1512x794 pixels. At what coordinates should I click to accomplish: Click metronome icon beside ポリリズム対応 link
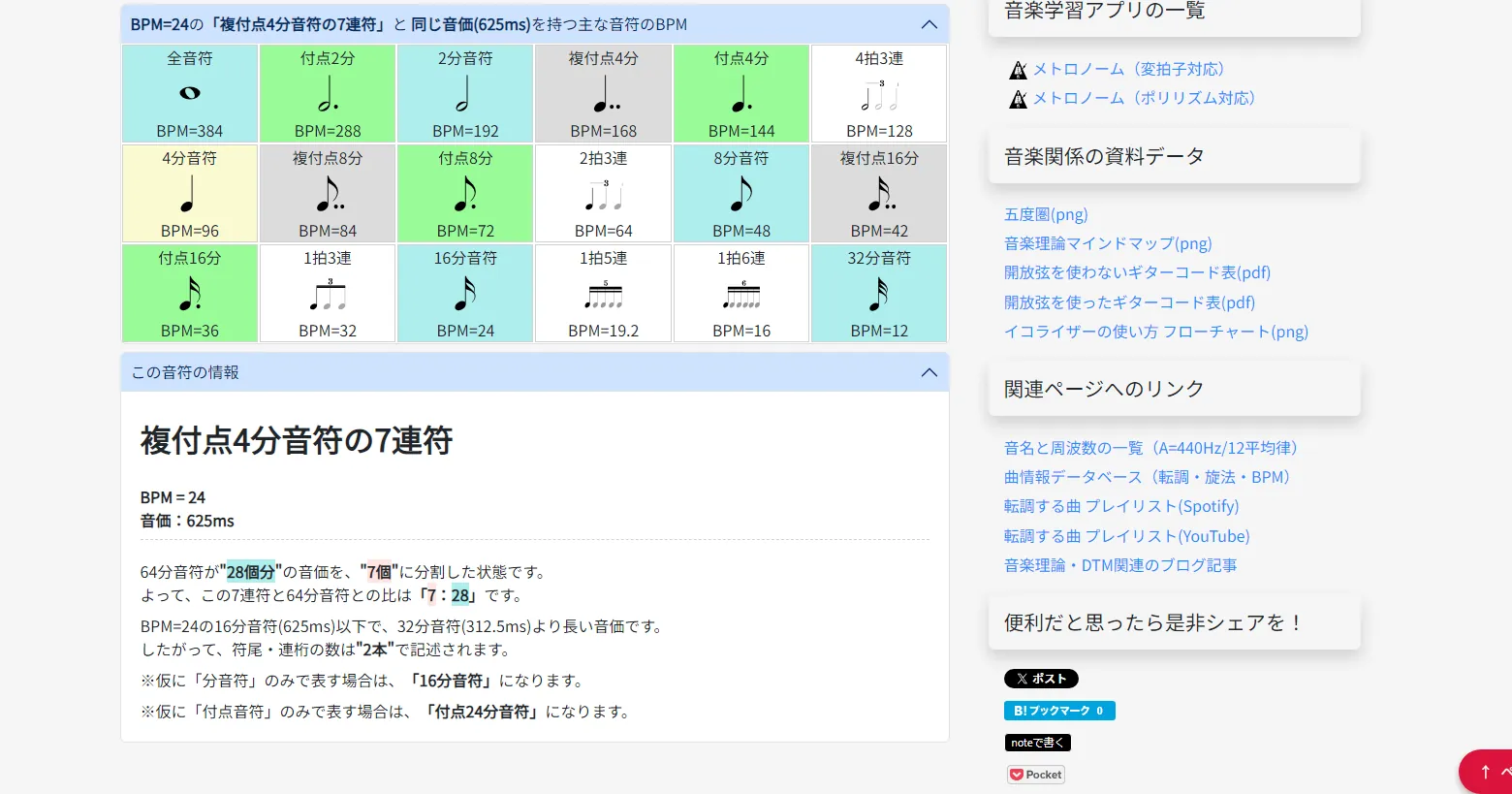(1018, 99)
